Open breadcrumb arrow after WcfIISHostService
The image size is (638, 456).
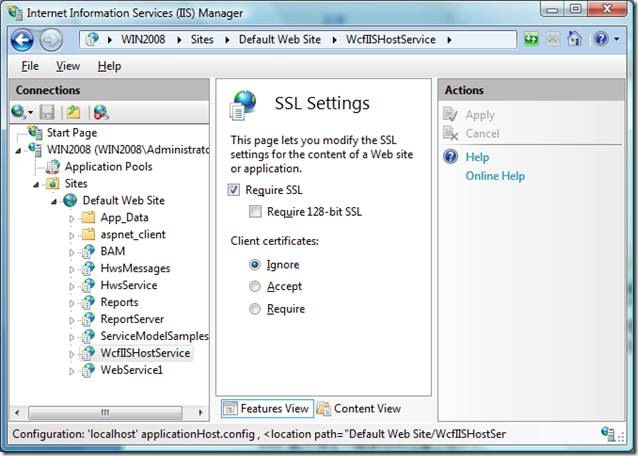[x=449, y=40]
